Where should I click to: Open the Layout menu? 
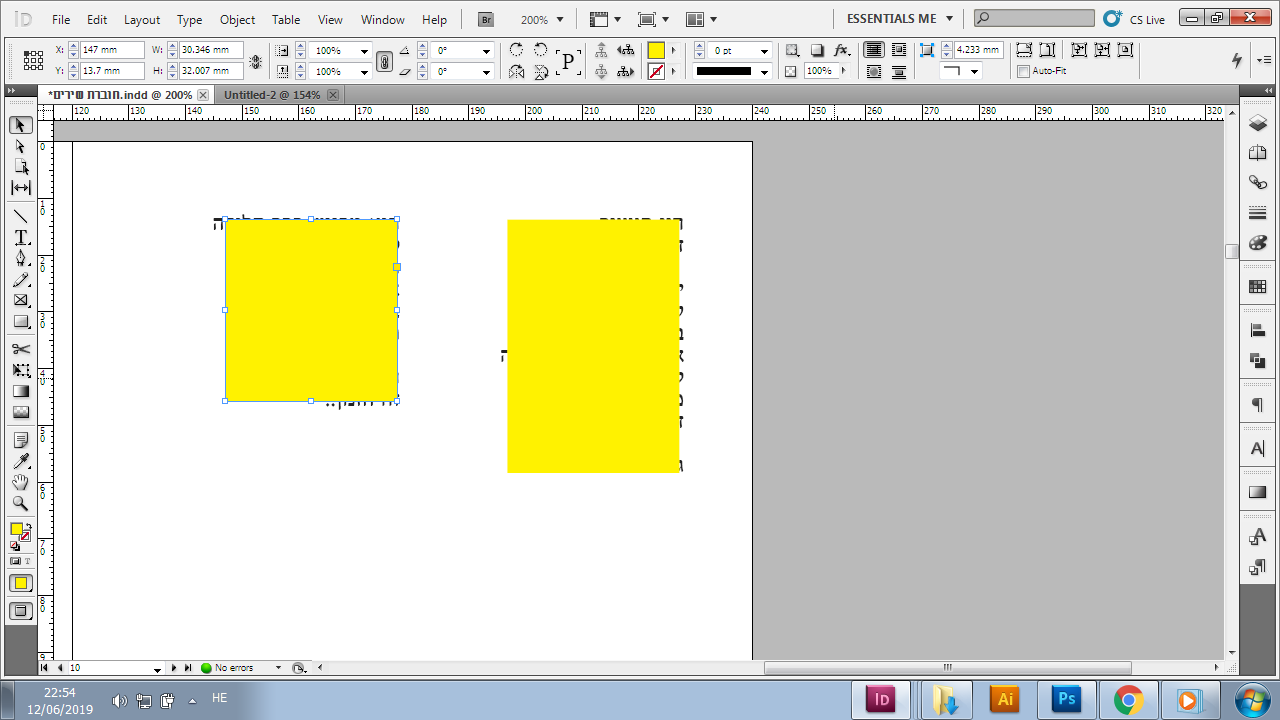(142, 20)
